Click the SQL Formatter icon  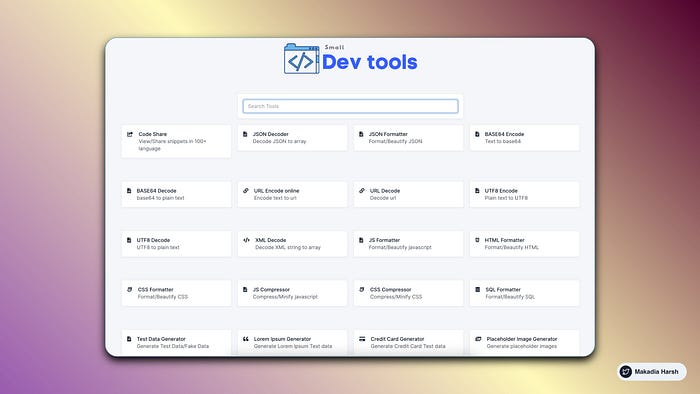pos(477,290)
